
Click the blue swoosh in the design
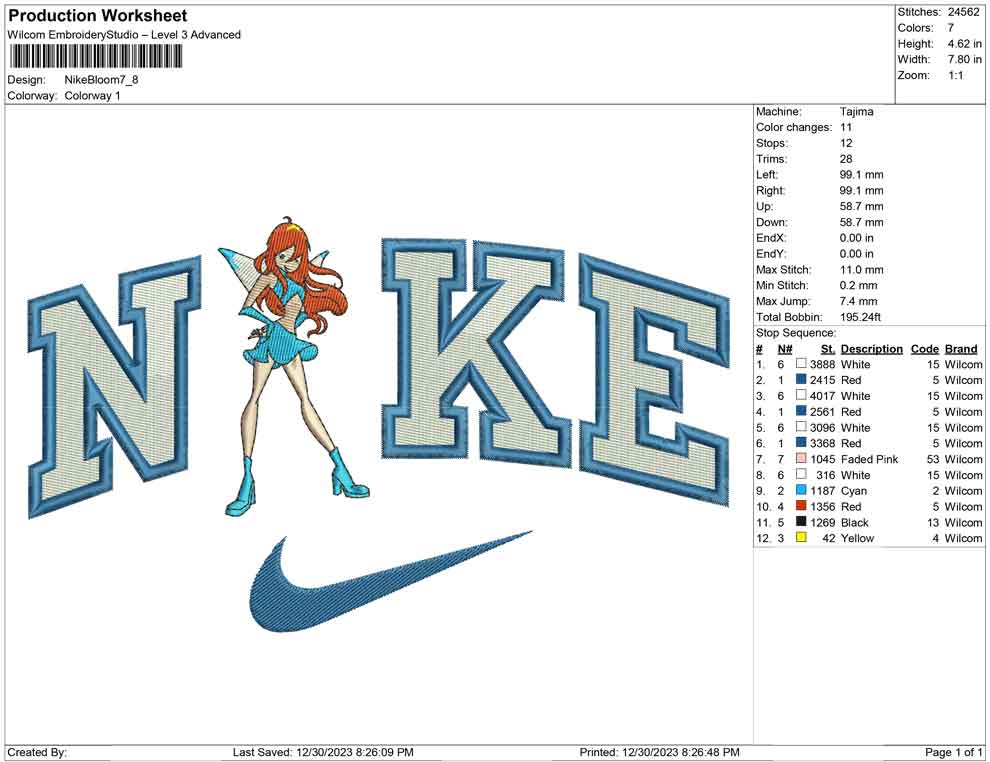(390, 582)
